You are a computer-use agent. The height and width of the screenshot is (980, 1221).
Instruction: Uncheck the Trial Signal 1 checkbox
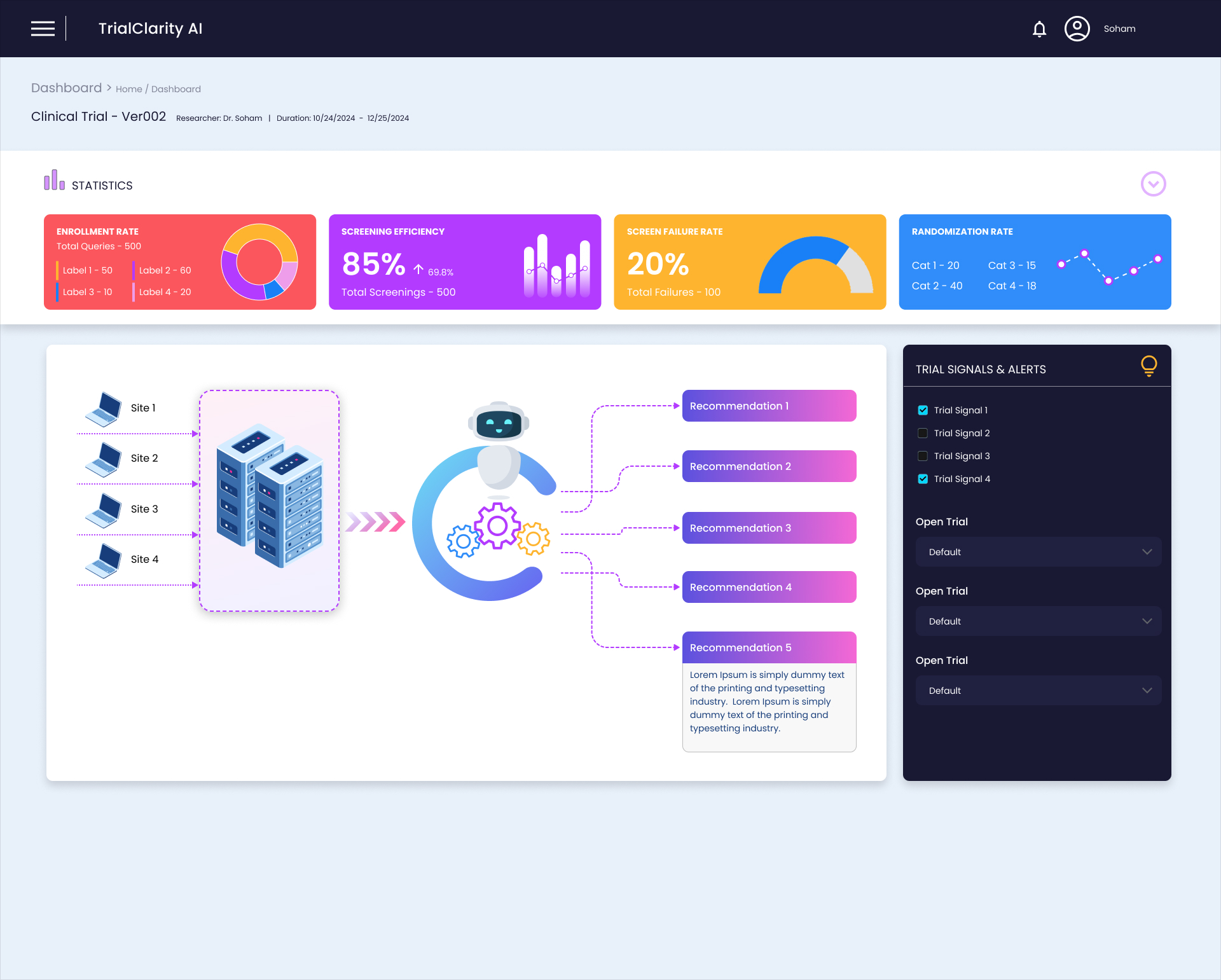coord(923,410)
